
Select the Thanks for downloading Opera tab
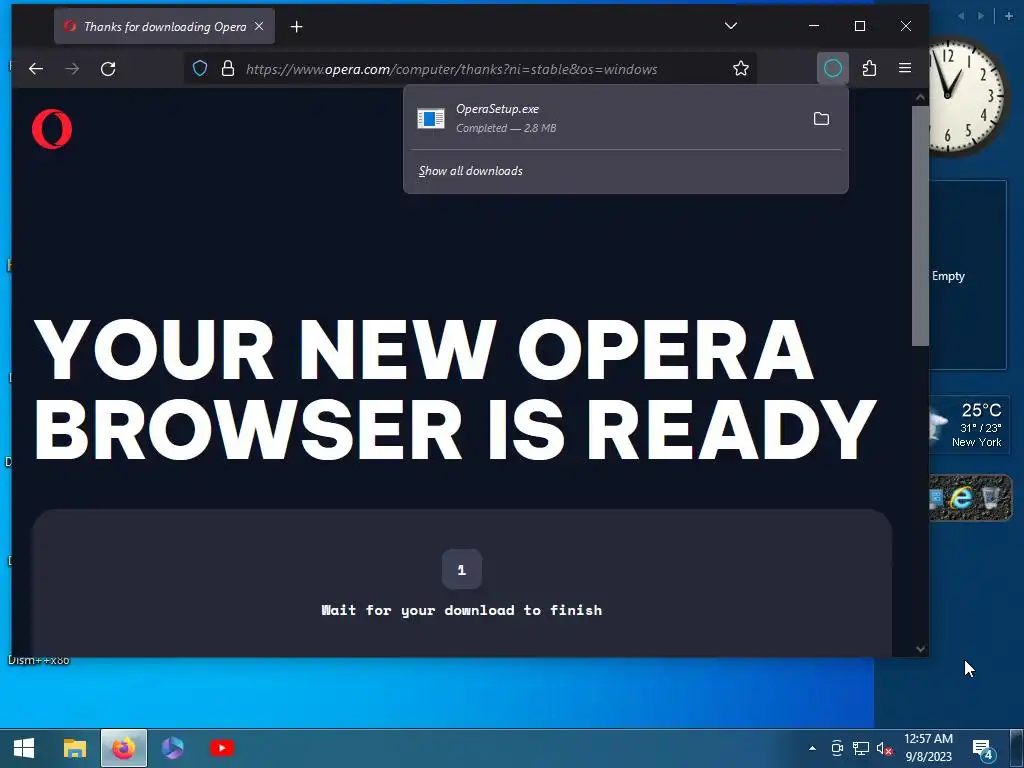(164, 26)
